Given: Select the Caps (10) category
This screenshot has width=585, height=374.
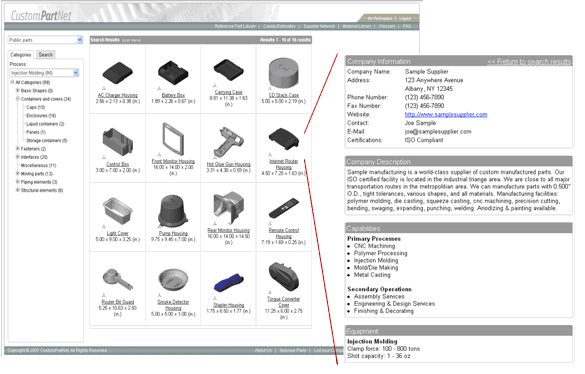Looking at the screenshot, I should pos(35,107).
